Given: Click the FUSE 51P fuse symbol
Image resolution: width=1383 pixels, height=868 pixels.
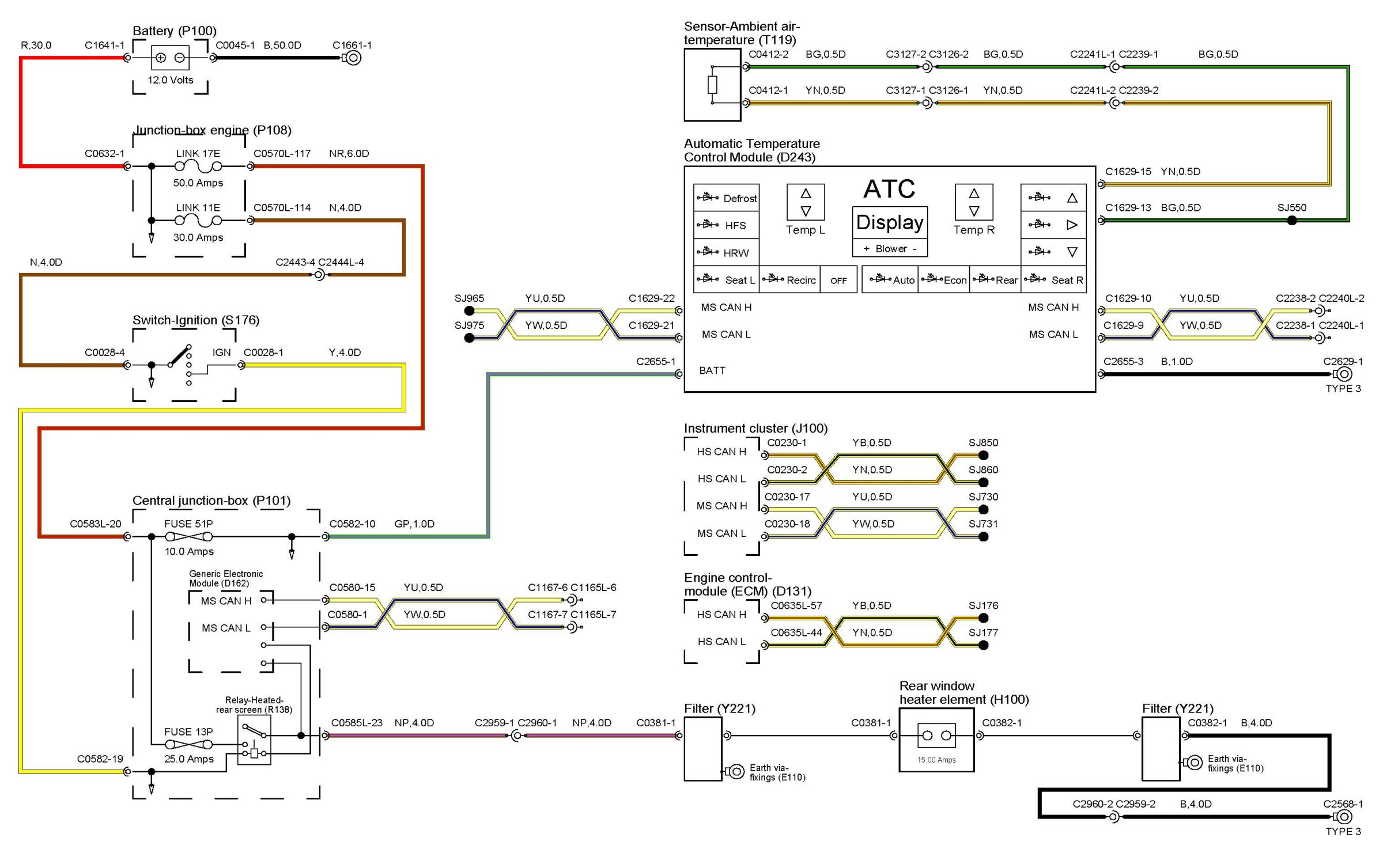Looking at the screenshot, I should (x=188, y=537).
